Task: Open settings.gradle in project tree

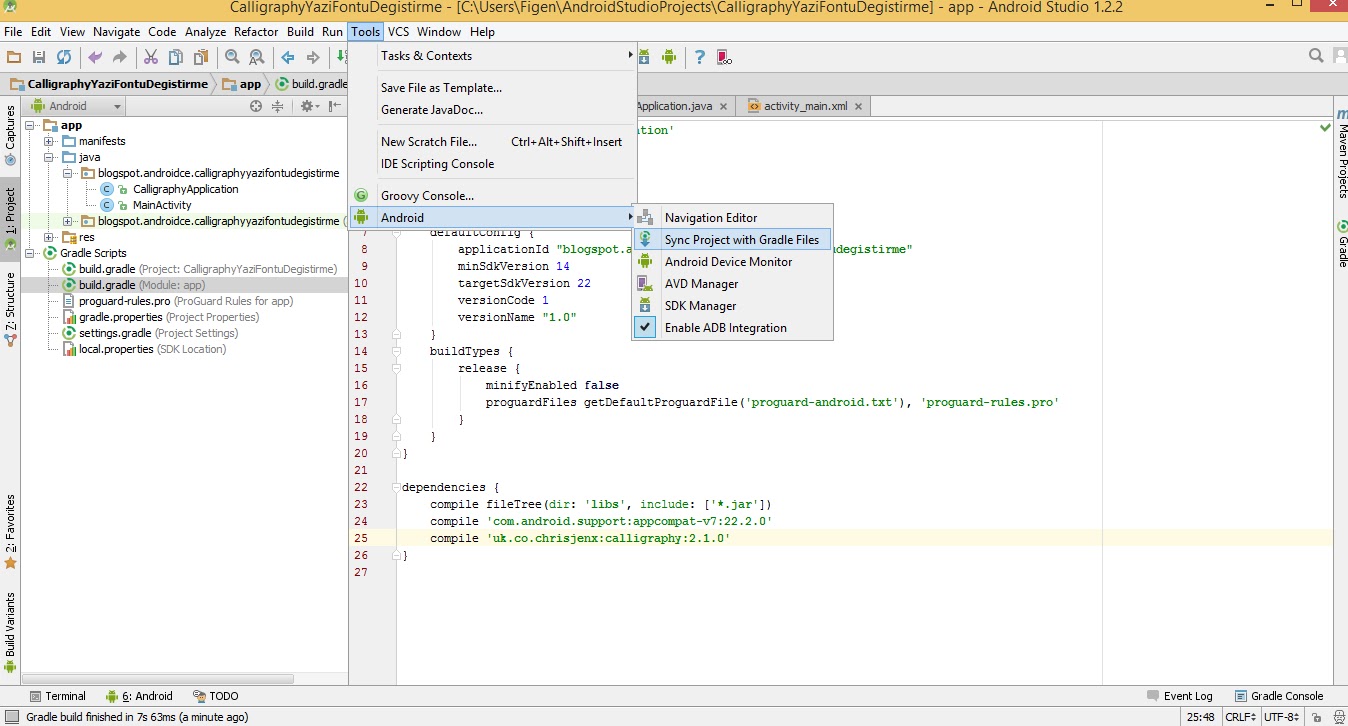Action: (115, 333)
